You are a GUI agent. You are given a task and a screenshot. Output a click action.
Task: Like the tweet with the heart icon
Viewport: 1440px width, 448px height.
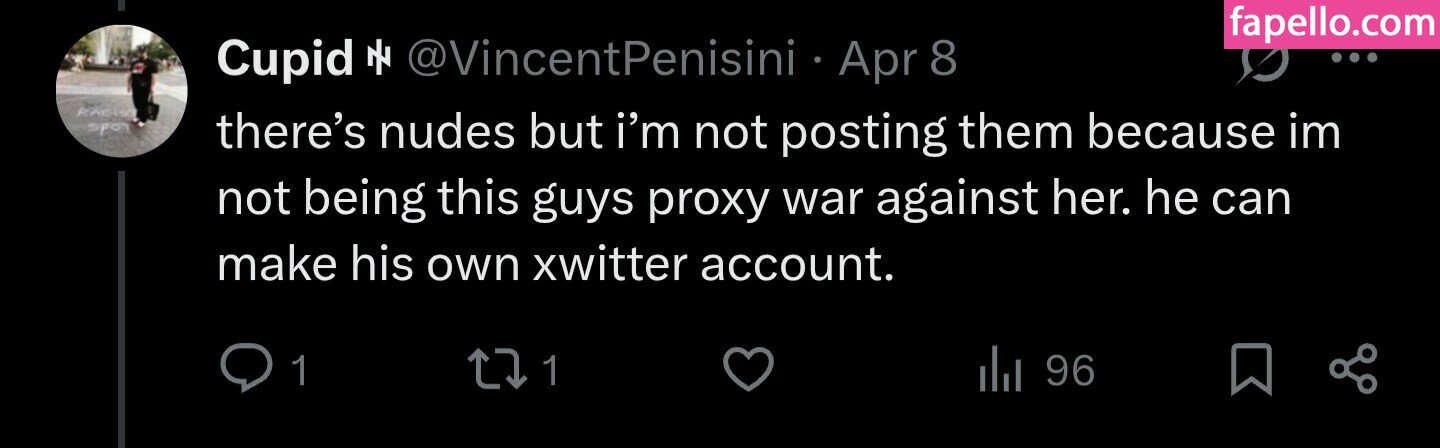pyautogui.click(x=747, y=372)
